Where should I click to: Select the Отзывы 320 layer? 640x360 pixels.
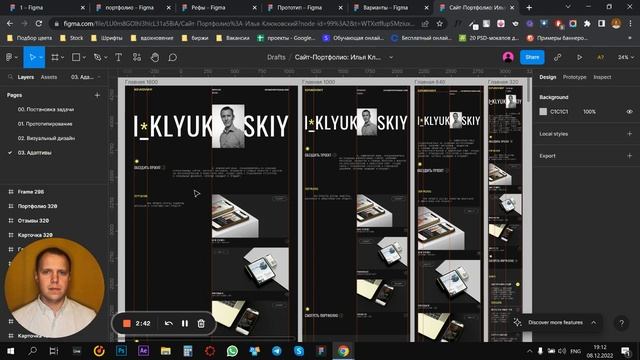click(33, 220)
